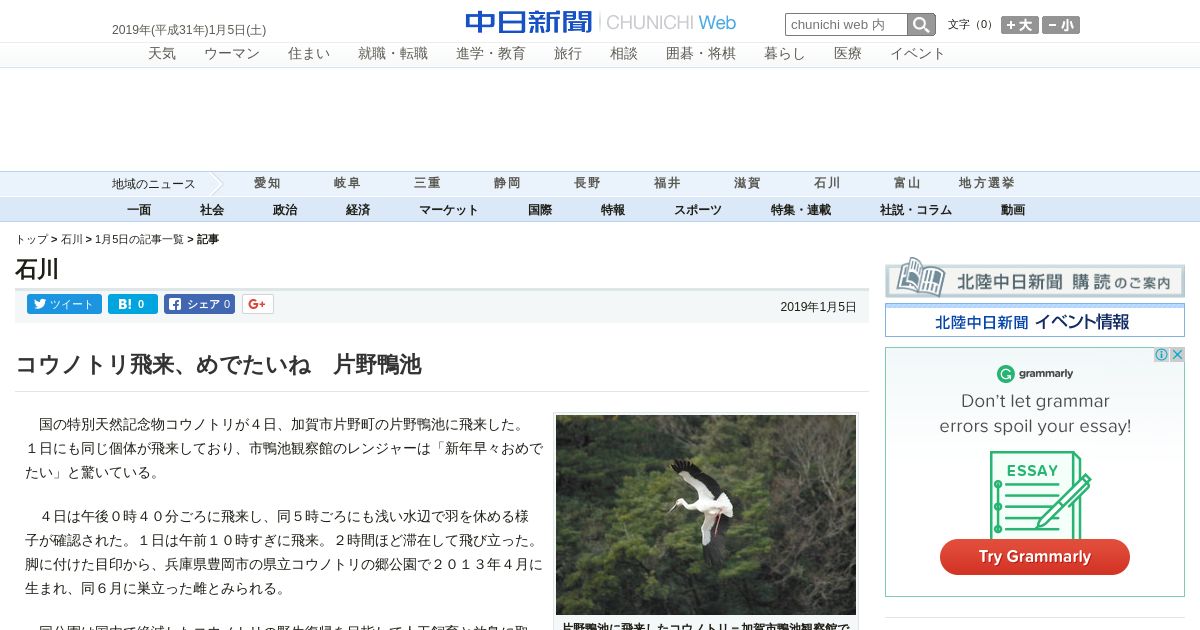
Task: Go to 社会 section
Action: (x=212, y=210)
